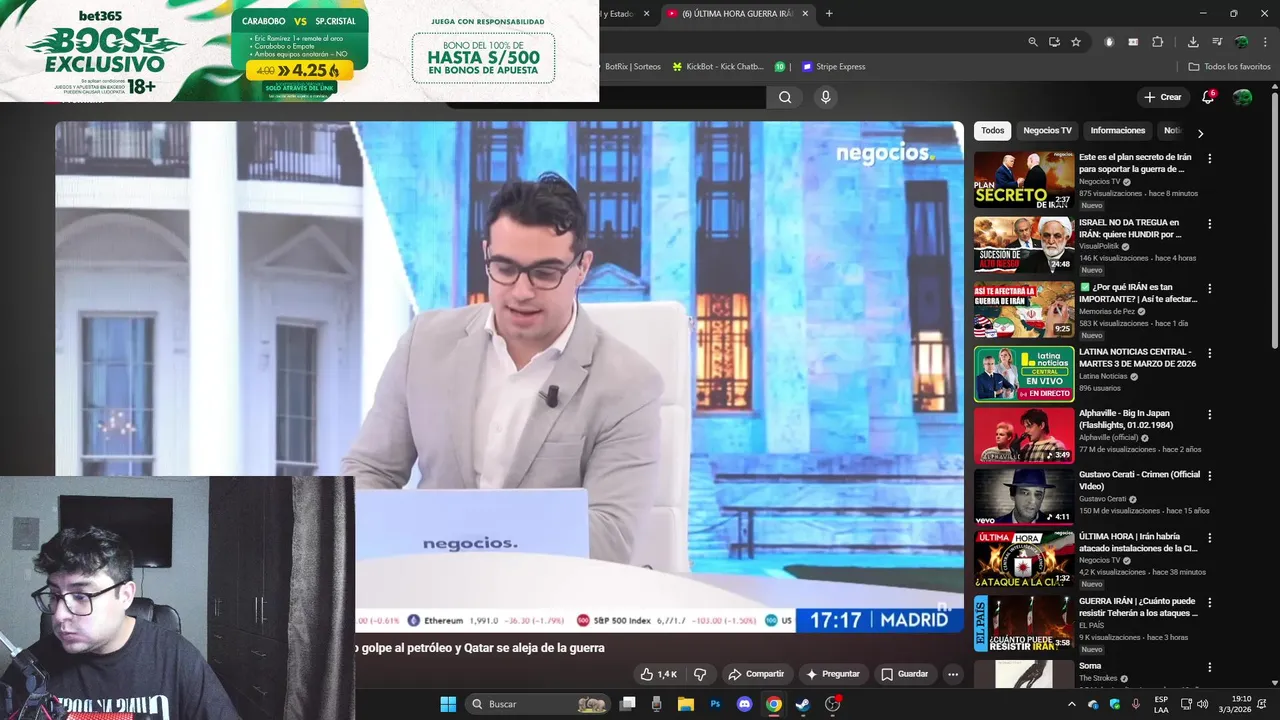1280x720 pixels.
Task: Select the Informaciones filter chip
Action: pyautogui.click(x=1117, y=130)
